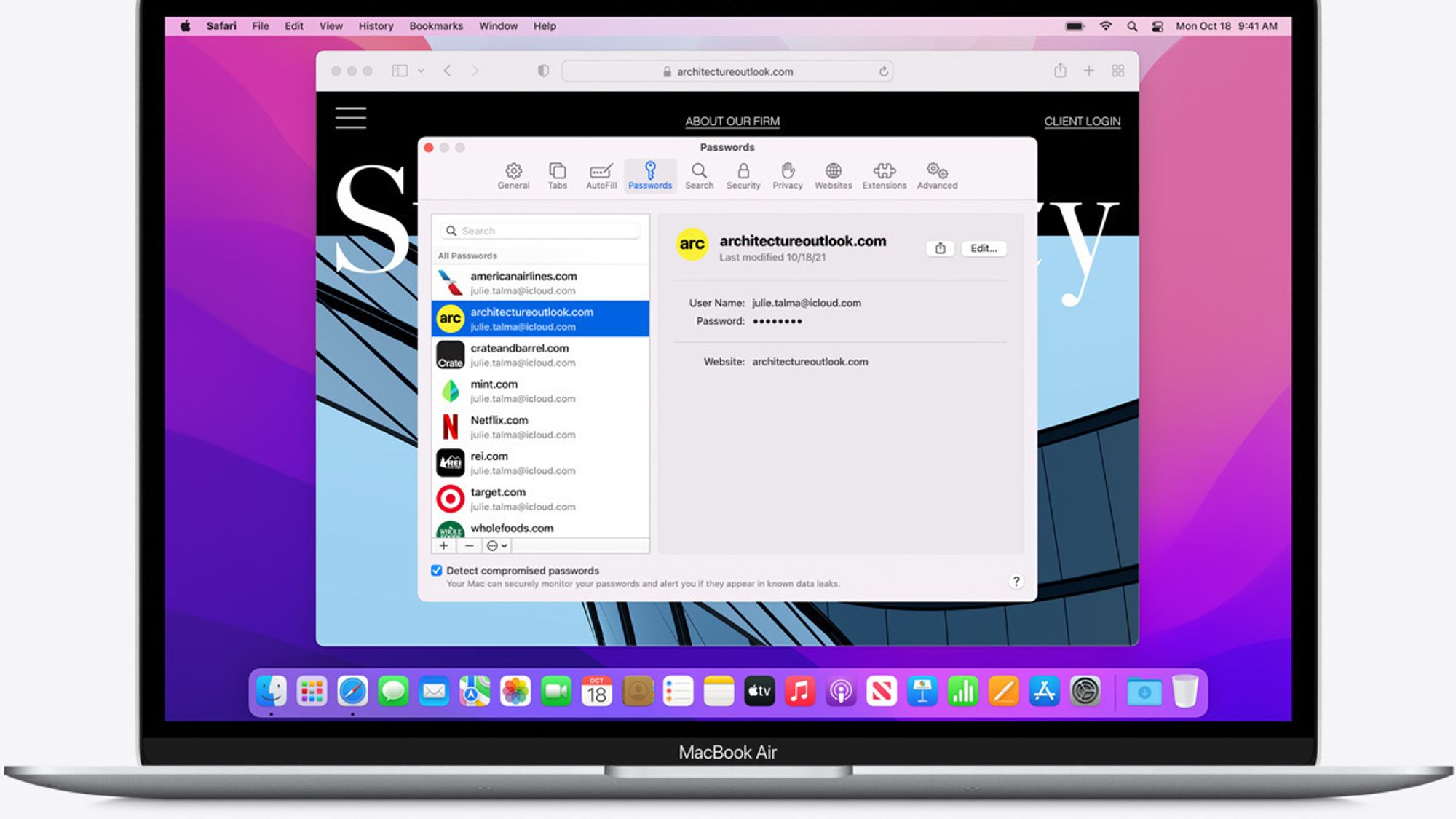Share the architectureoutlook.com password
The height and width of the screenshot is (819, 1456).
tap(940, 248)
